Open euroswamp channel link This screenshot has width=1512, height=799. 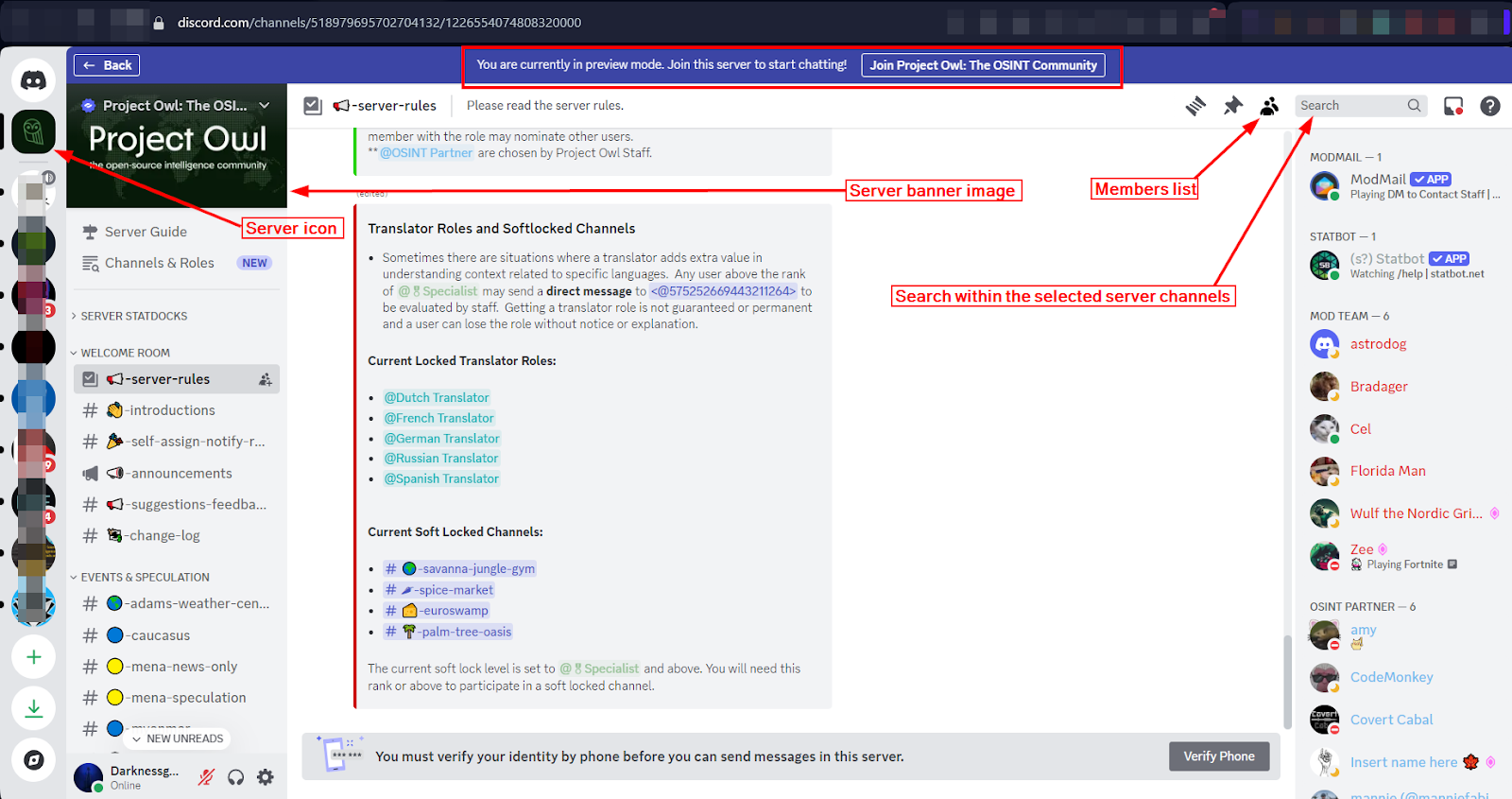tap(437, 611)
